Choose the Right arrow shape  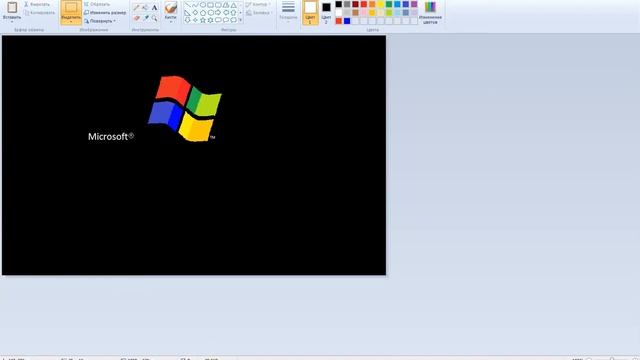pyautogui.click(x=218, y=13)
